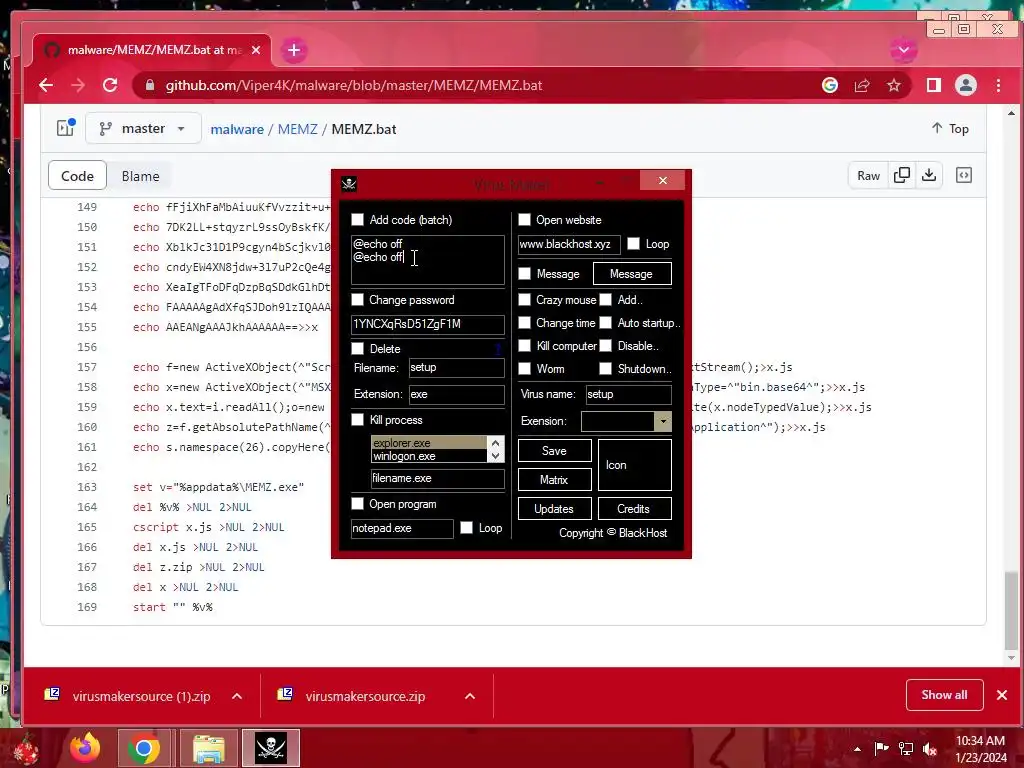Click the Credits button
The width and height of the screenshot is (1024, 768).
pyautogui.click(x=634, y=509)
